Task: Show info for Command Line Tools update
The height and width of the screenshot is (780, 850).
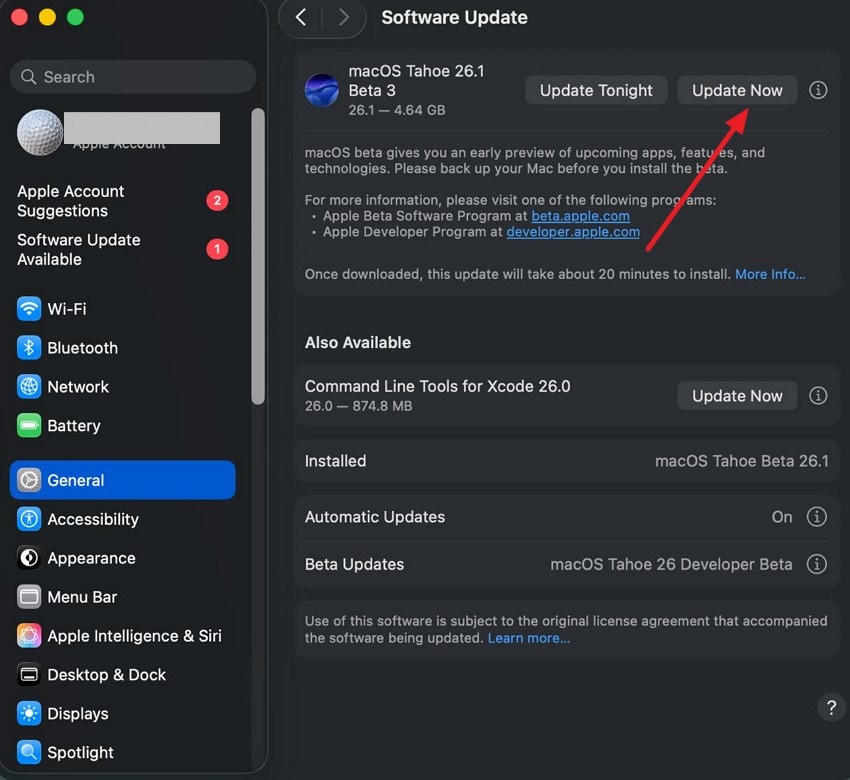Action: tap(818, 396)
